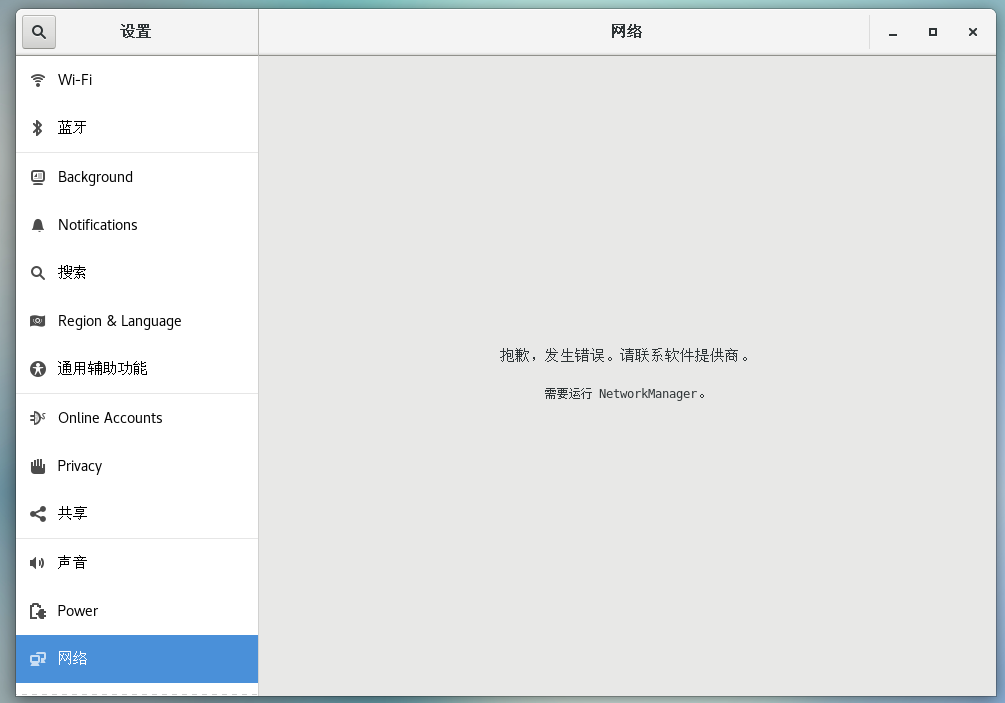This screenshot has width=1005, height=703.
Task: Open the Privacy settings label
Action: pyautogui.click(x=79, y=466)
